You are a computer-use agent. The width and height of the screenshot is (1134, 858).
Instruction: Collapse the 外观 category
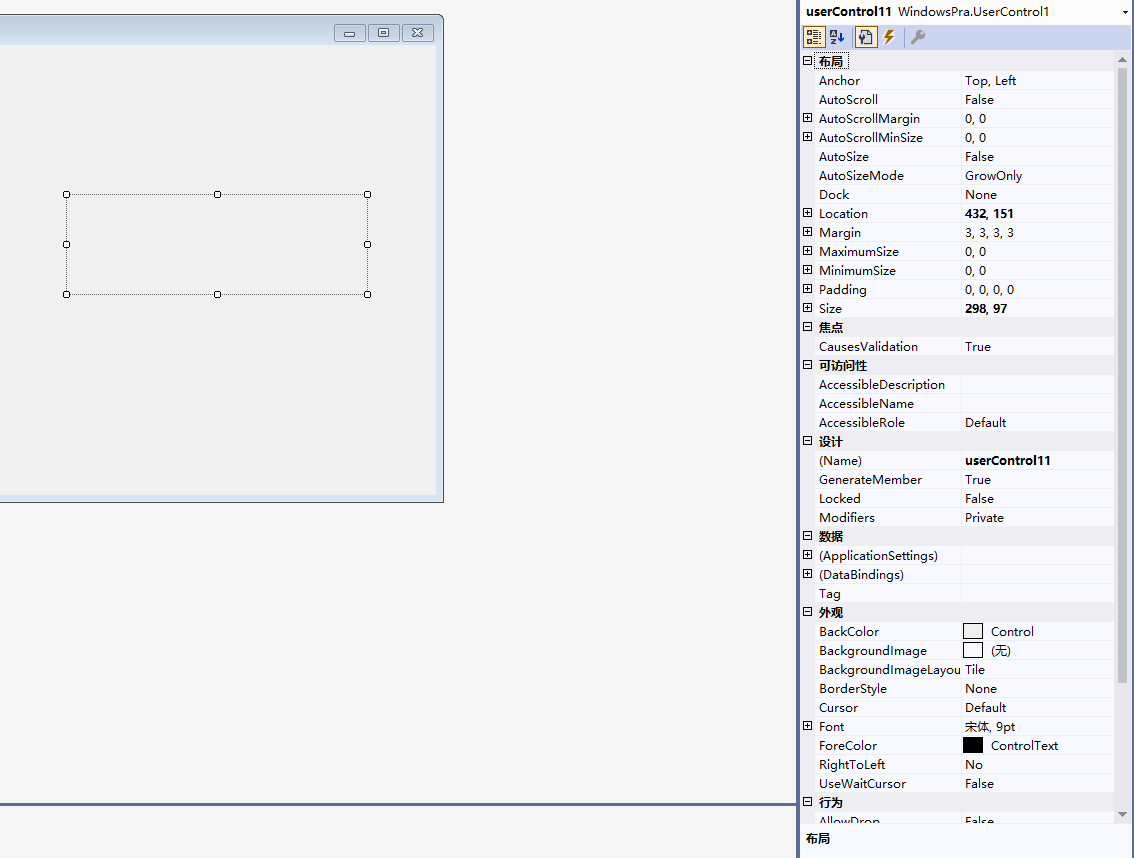pyautogui.click(x=808, y=612)
